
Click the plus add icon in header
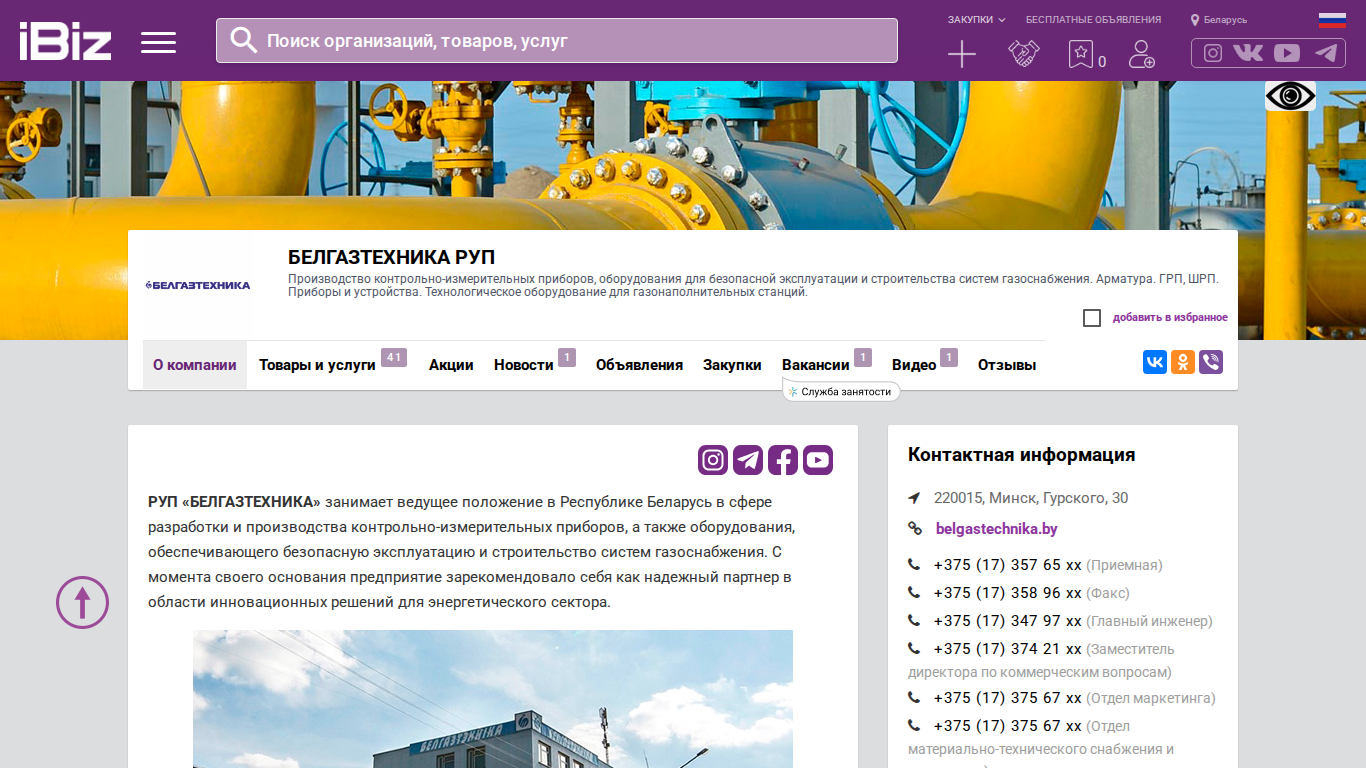coord(961,54)
